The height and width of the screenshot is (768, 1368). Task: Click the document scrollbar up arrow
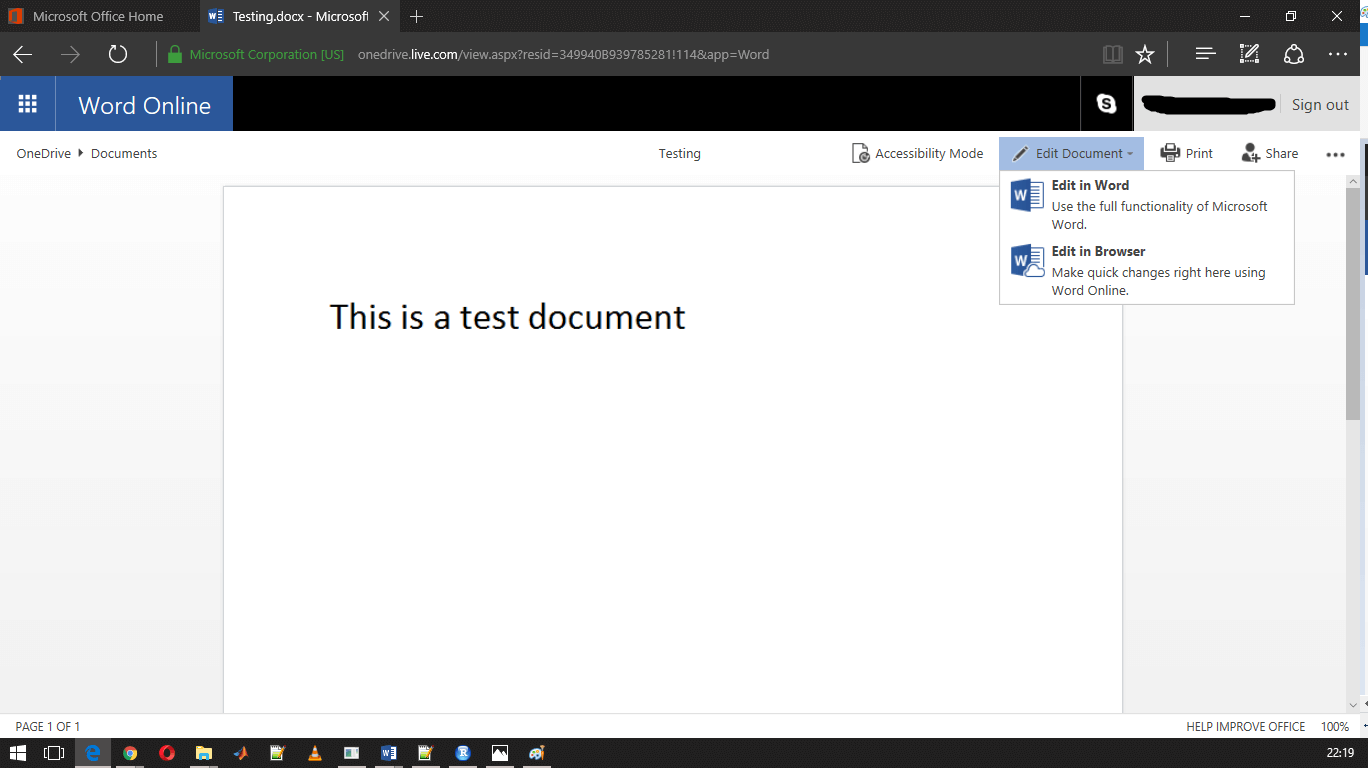pos(1353,182)
